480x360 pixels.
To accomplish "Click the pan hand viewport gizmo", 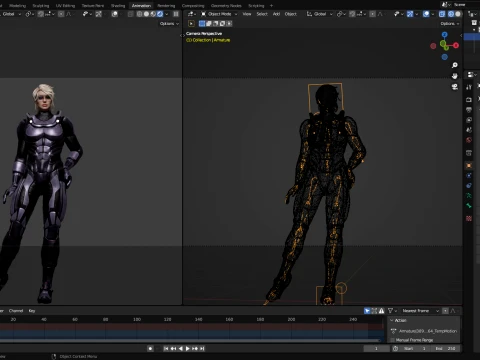I will point(455,76).
